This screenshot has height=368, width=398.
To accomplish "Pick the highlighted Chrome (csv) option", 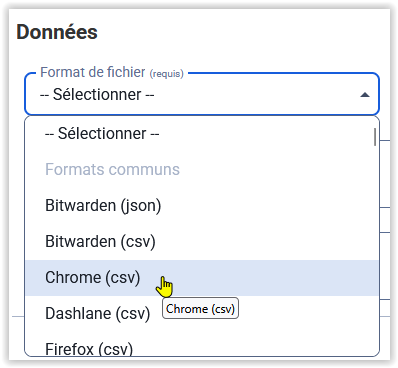I will [202, 278].
